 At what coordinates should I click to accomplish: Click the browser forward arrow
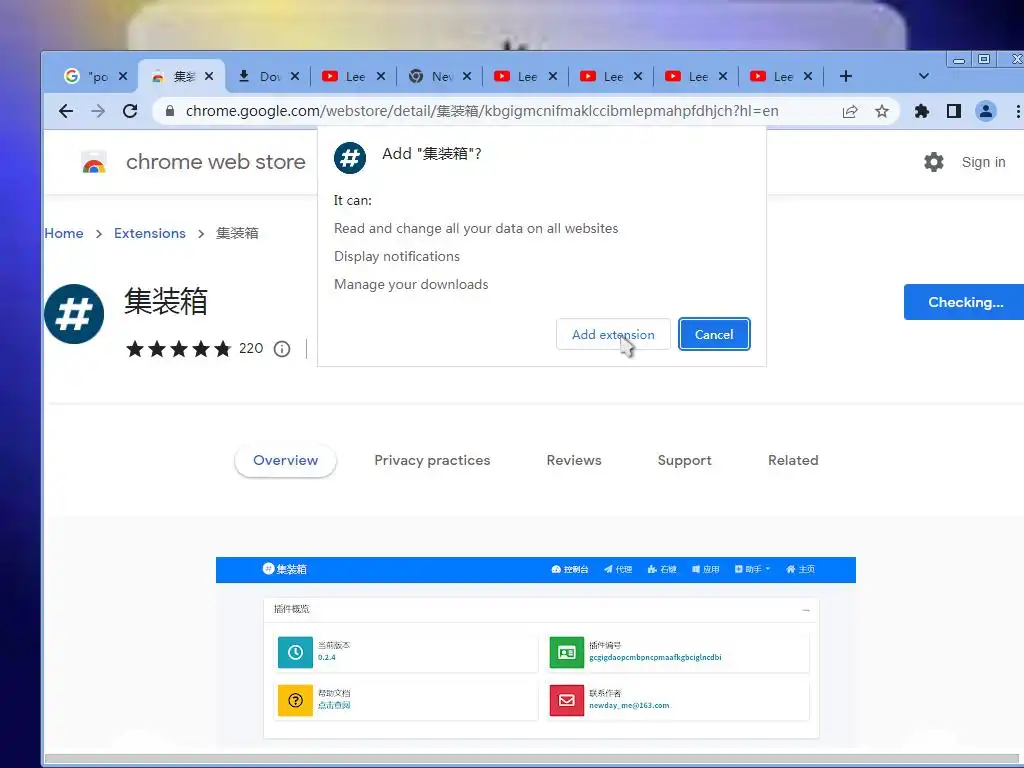[x=98, y=111]
